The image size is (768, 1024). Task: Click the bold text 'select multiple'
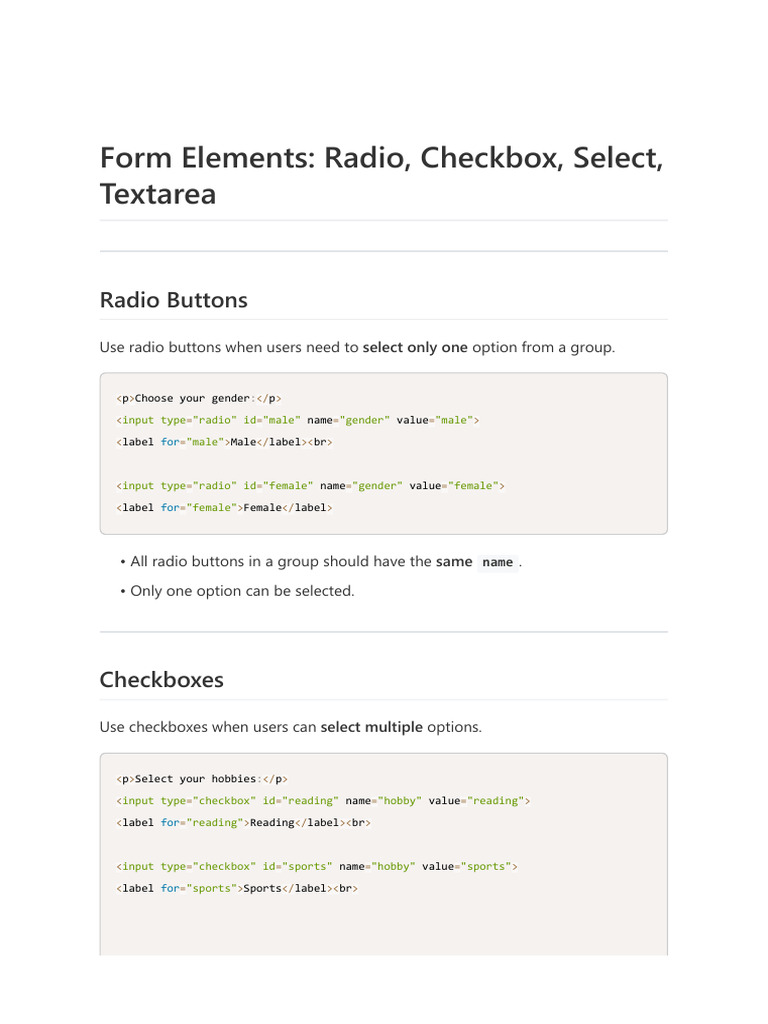(x=372, y=727)
